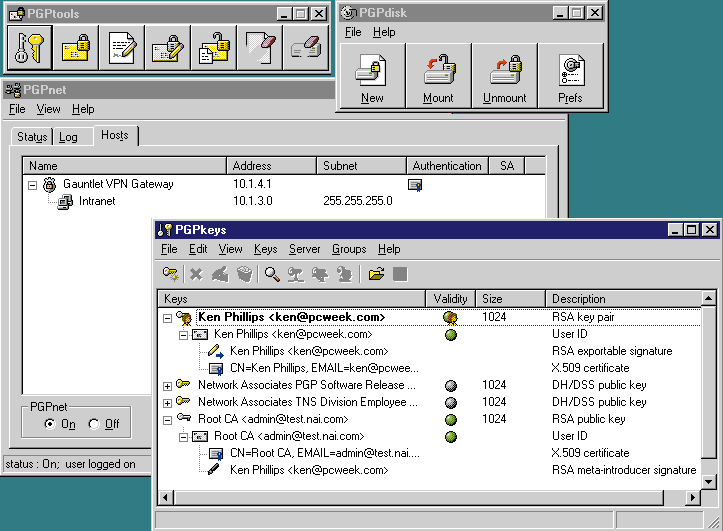This screenshot has width=723, height=531.
Task: Click Freespace Wipe disk icon in PGPtools
Action: (x=305, y=48)
